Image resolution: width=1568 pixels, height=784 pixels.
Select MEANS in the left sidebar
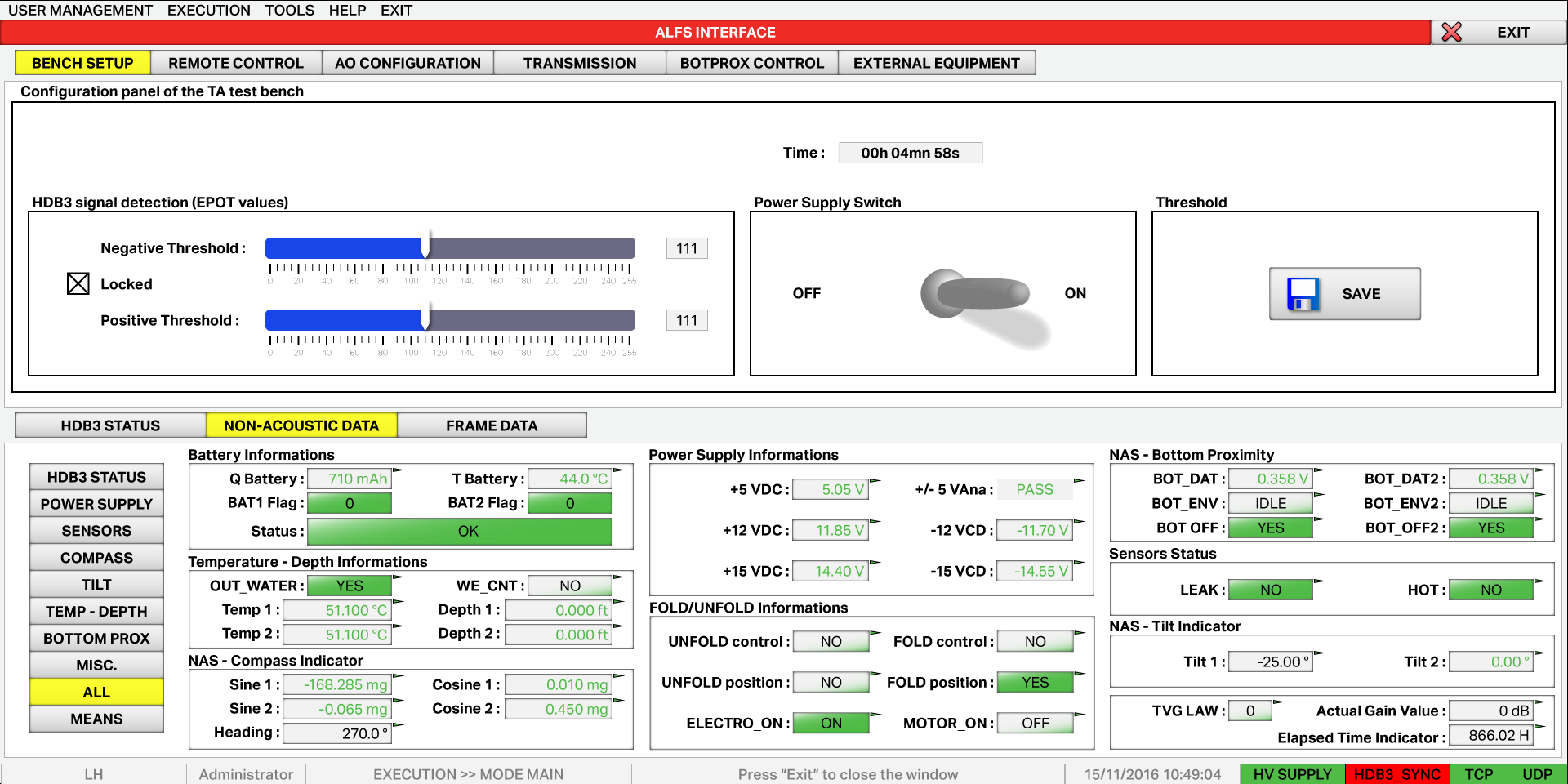click(x=96, y=718)
